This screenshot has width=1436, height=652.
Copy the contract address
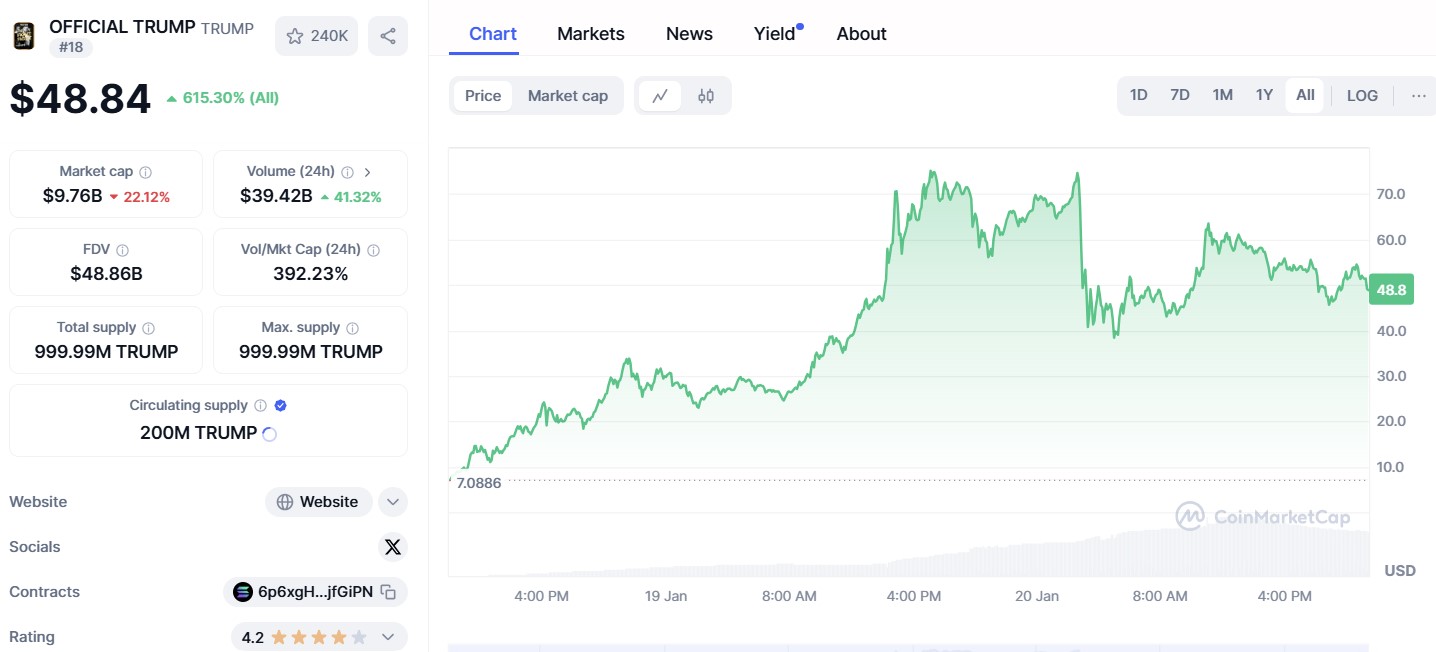[x=389, y=592]
